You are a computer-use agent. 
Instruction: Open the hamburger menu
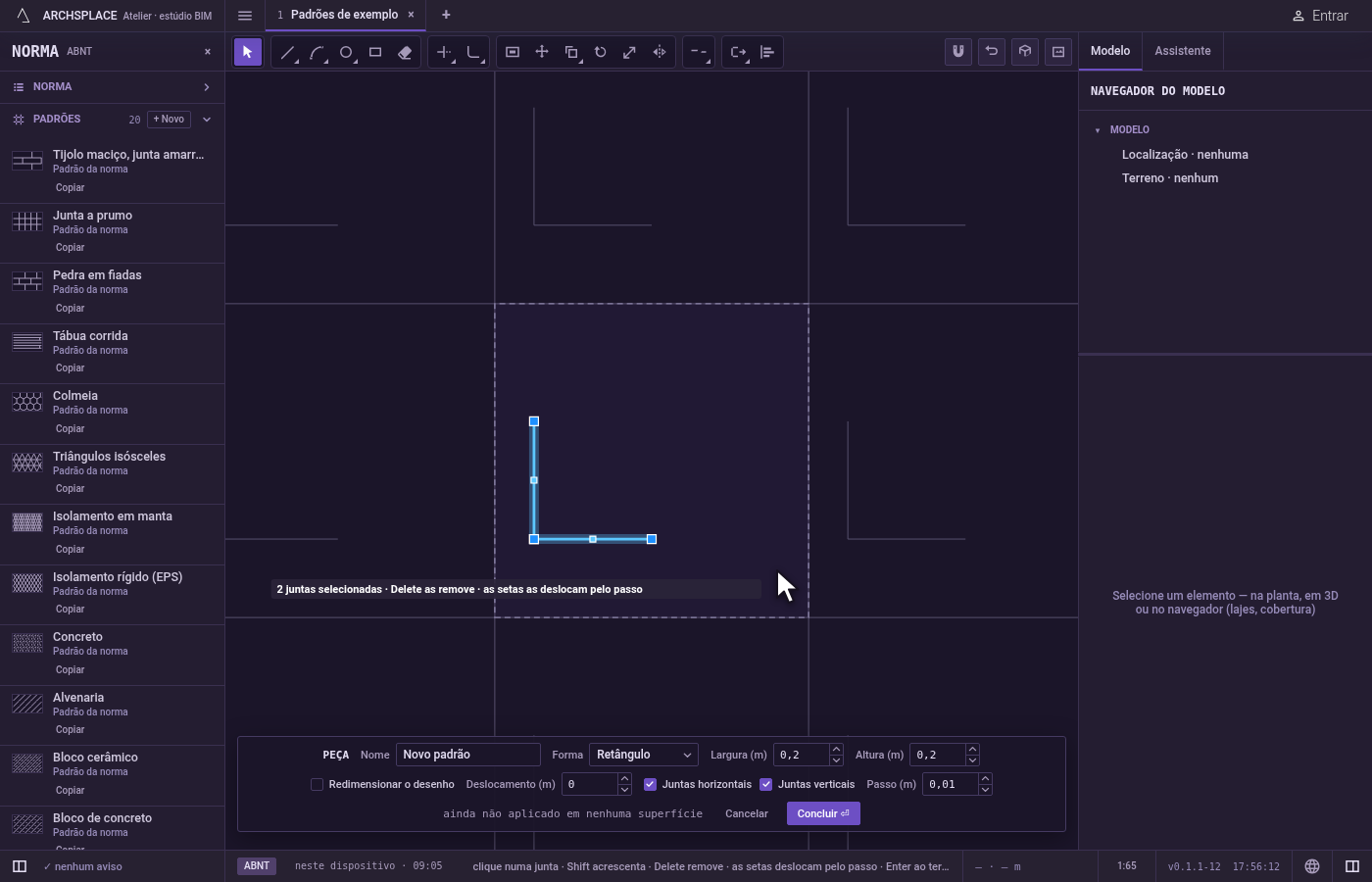pyautogui.click(x=245, y=16)
